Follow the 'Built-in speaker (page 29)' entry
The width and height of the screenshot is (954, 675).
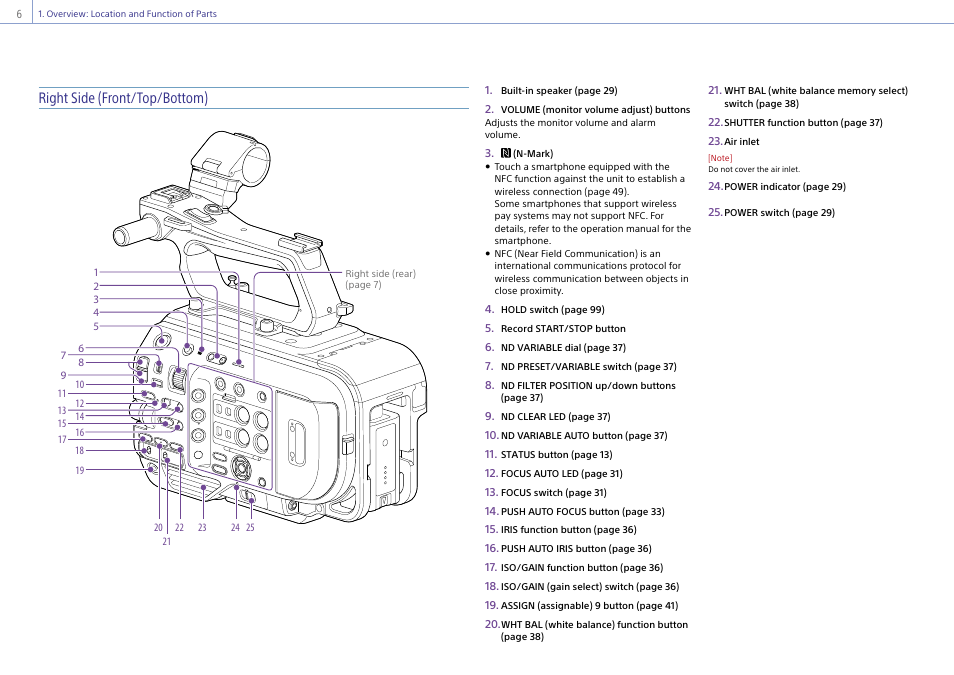tap(559, 91)
